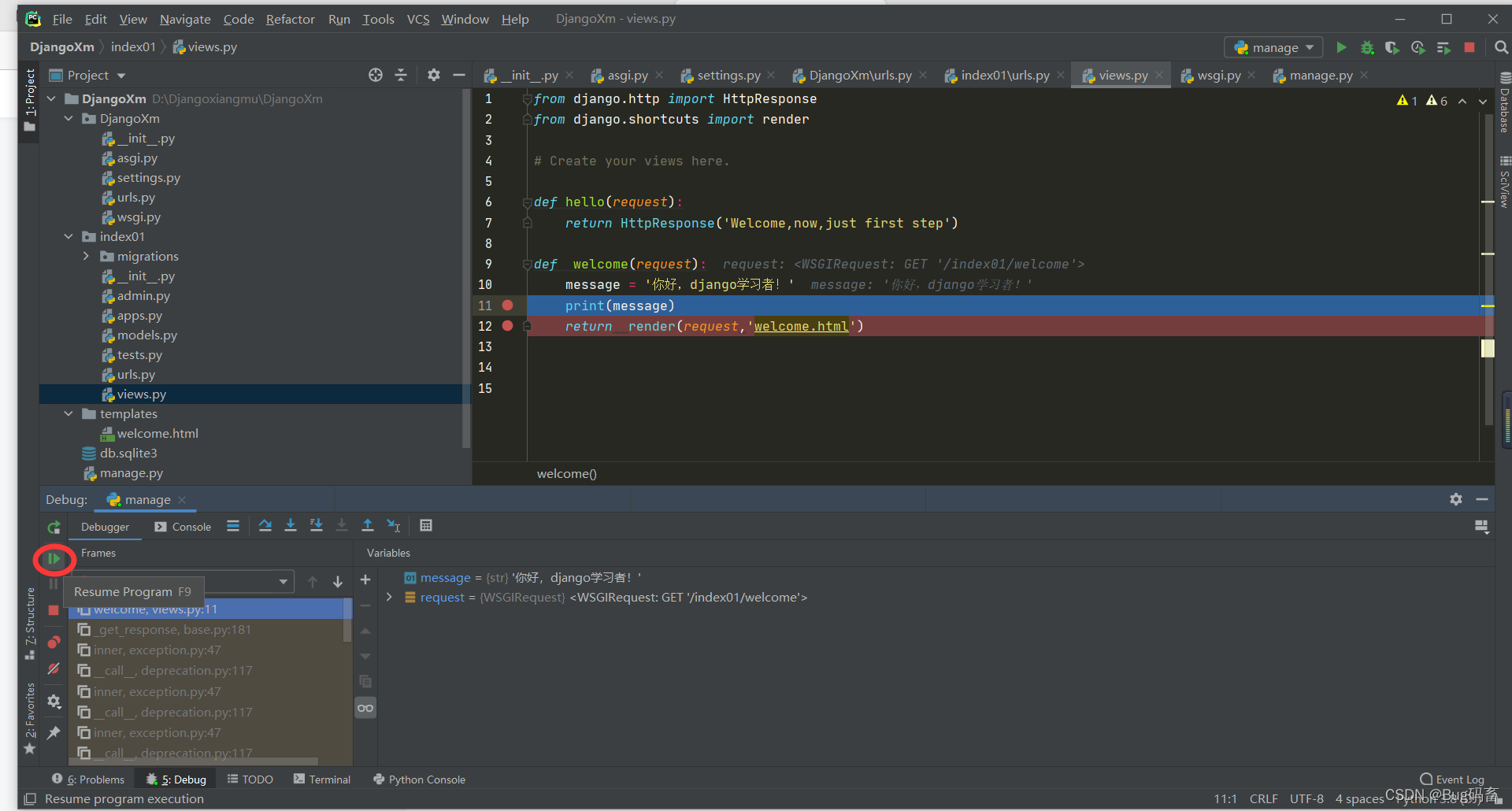The height and width of the screenshot is (811, 1512).
Task: Switch to index01\urls.py editor tab
Action: pos(1004,75)
